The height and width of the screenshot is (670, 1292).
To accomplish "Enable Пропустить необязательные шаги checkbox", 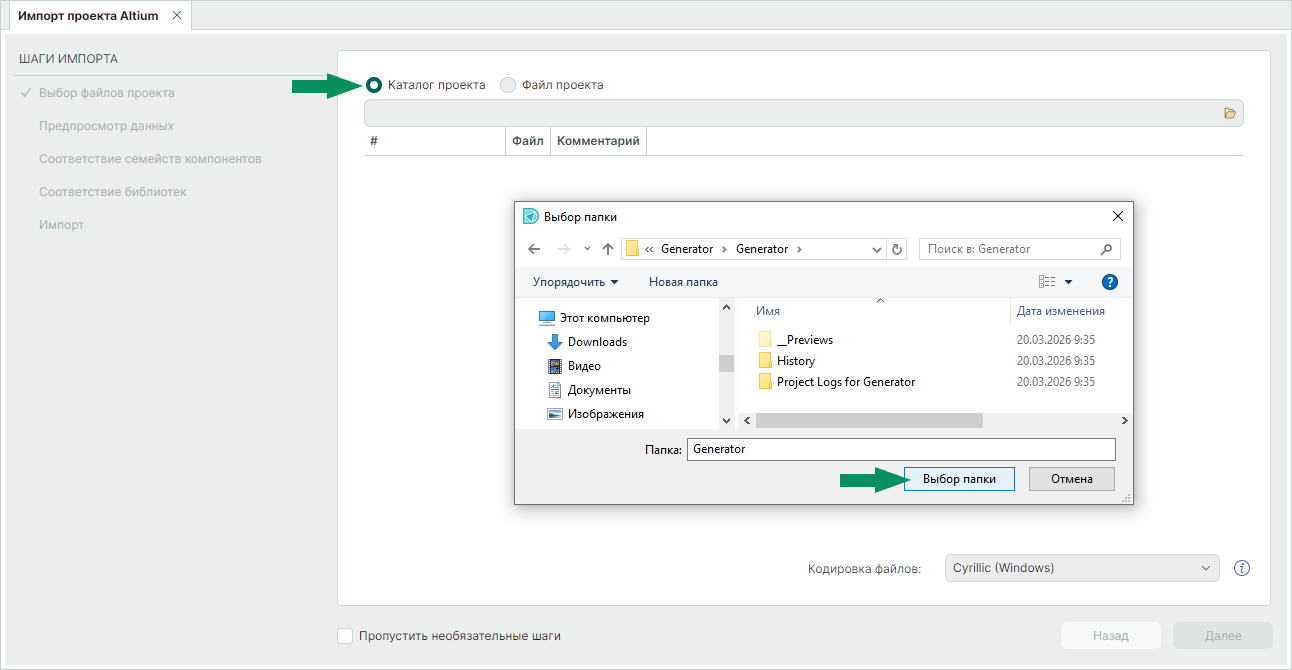I will coord(346,636).
